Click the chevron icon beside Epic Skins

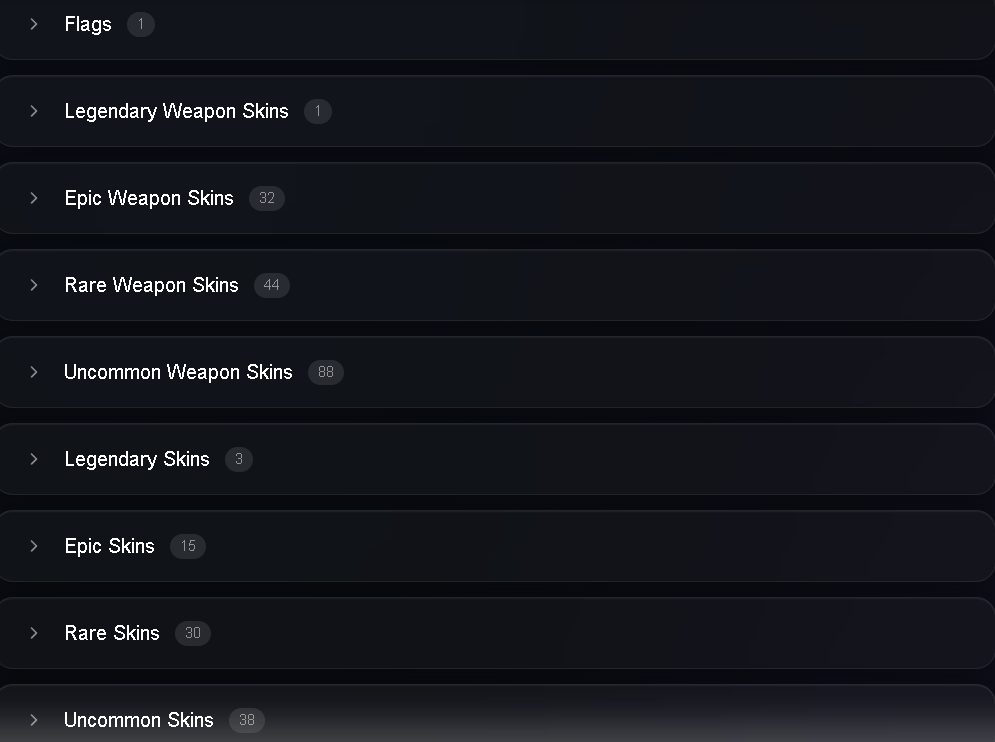34,546
